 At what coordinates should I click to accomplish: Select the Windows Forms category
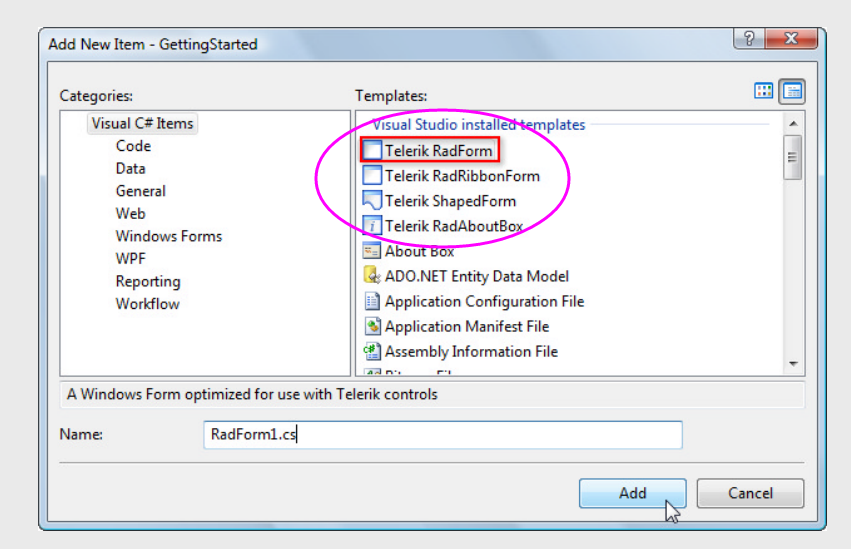pos(169,236)
